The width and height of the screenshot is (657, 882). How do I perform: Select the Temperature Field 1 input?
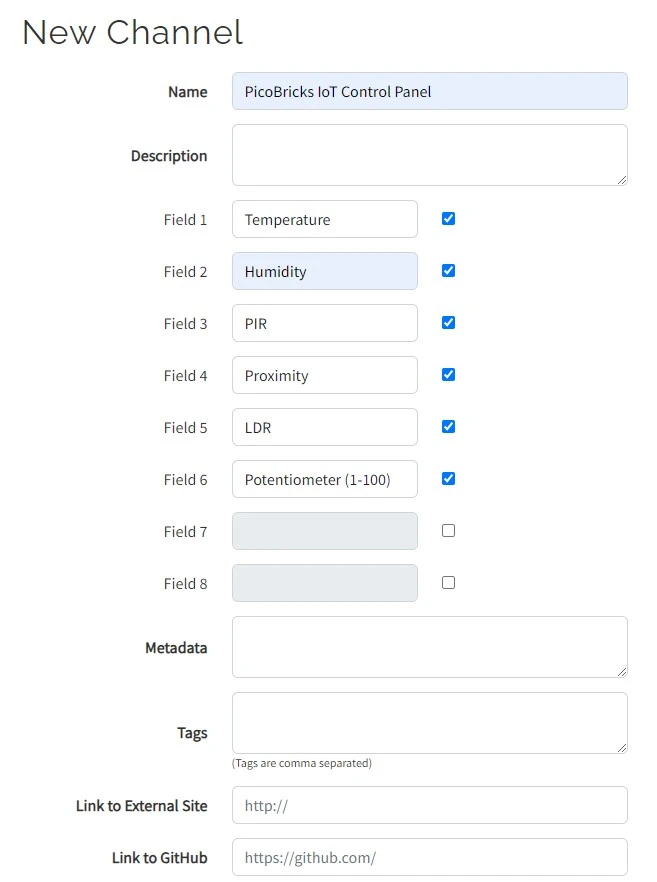pos(325,219)
